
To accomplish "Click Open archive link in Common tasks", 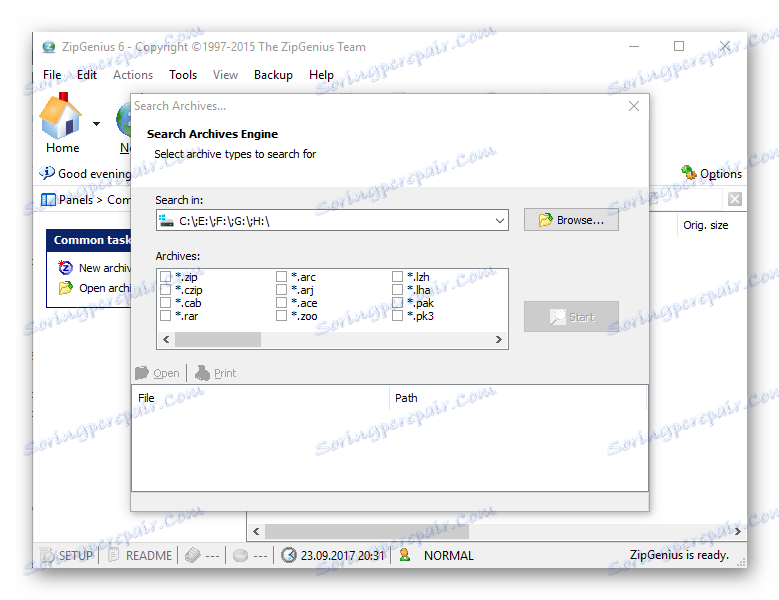I will click(105, 288).
